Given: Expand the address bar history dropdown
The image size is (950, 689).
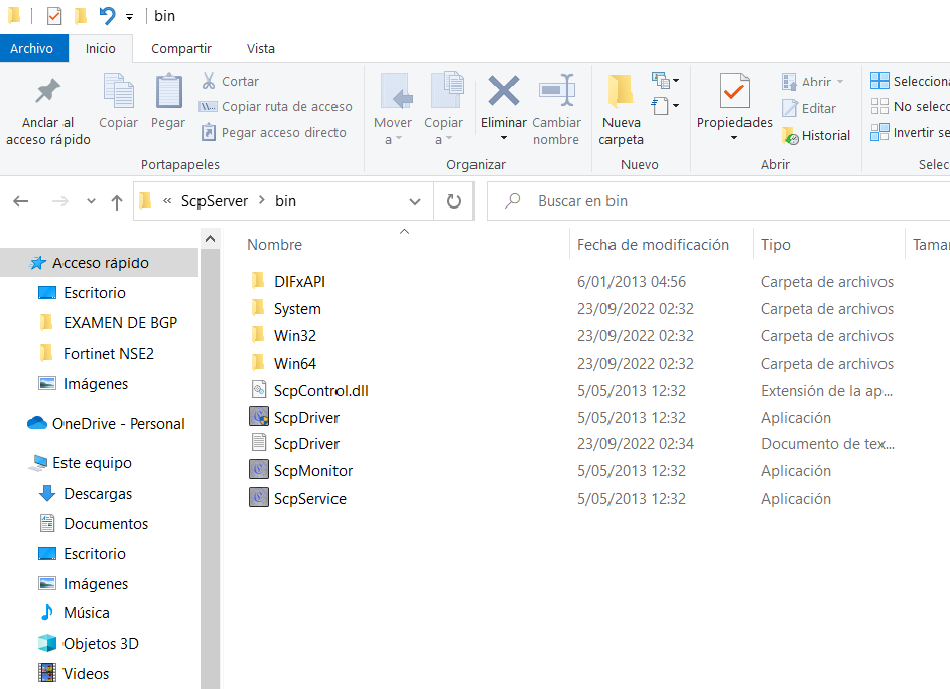Looking at the screenshot, I should 415,201.
